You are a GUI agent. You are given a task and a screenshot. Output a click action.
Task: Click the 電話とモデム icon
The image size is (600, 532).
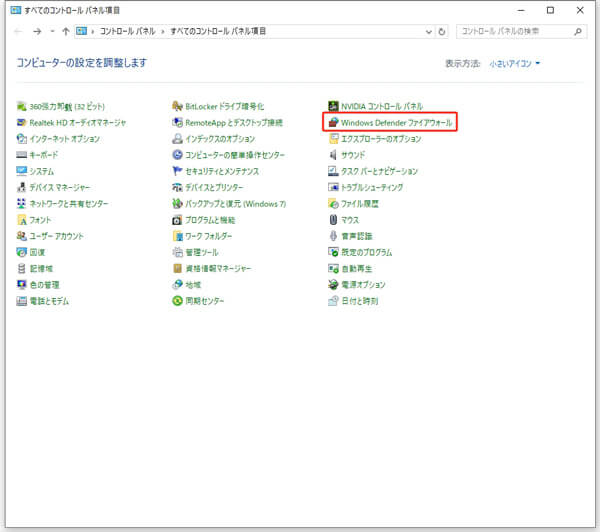pyautogui.click(x=21, y=301)
